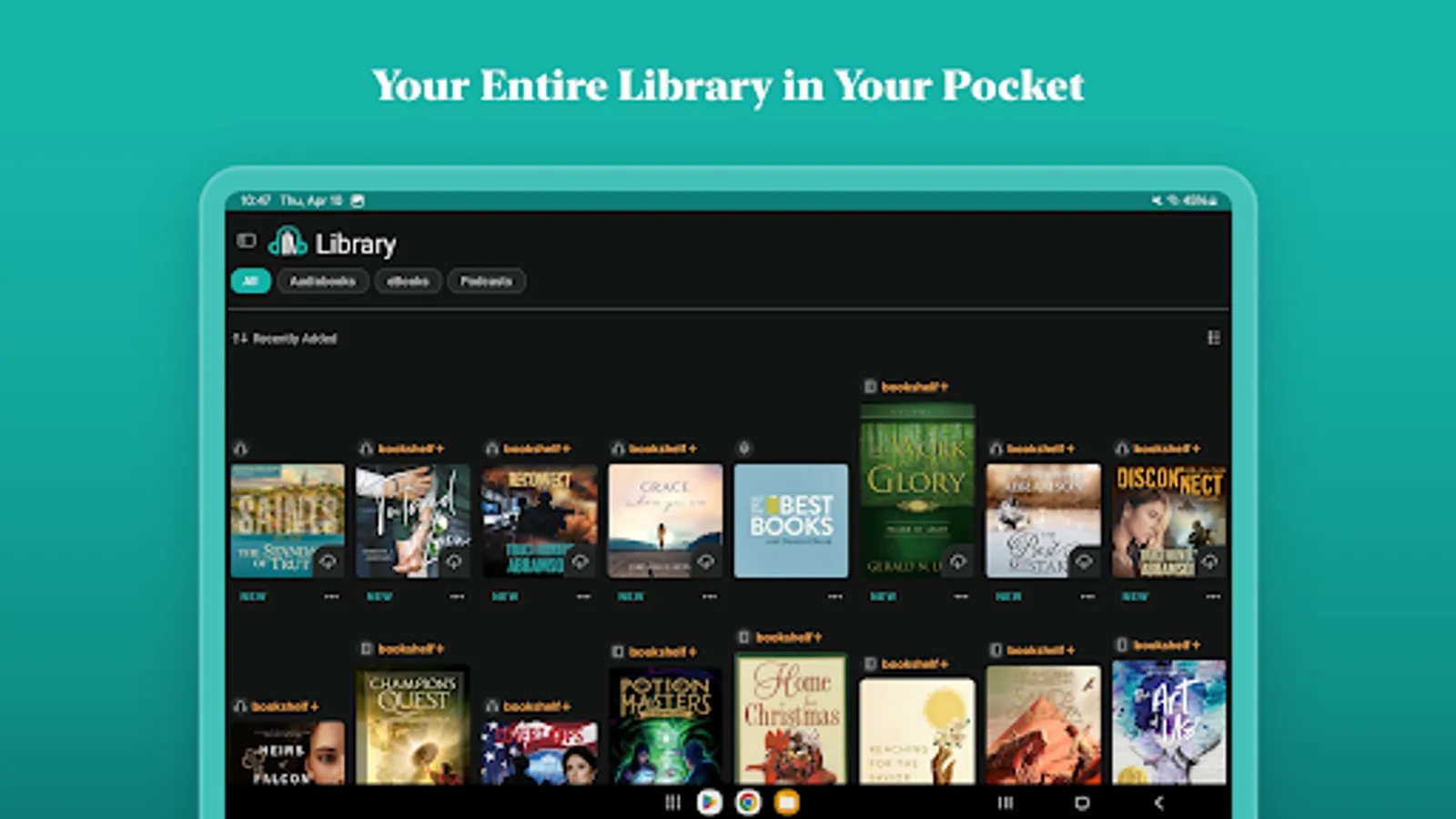
Task: Select the All filter chip
Action: pos(251,281)
